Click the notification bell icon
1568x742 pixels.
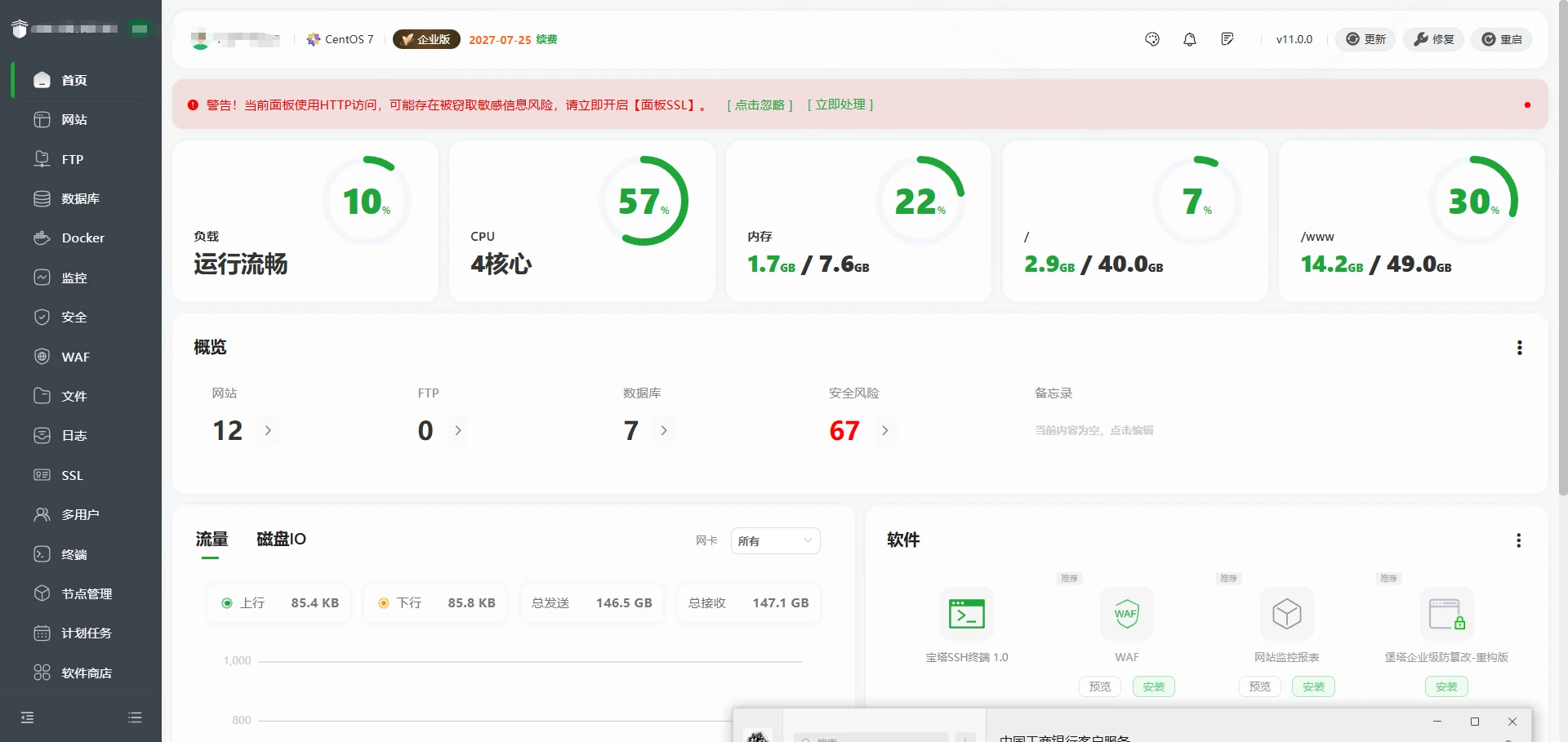click(1190, 39)
